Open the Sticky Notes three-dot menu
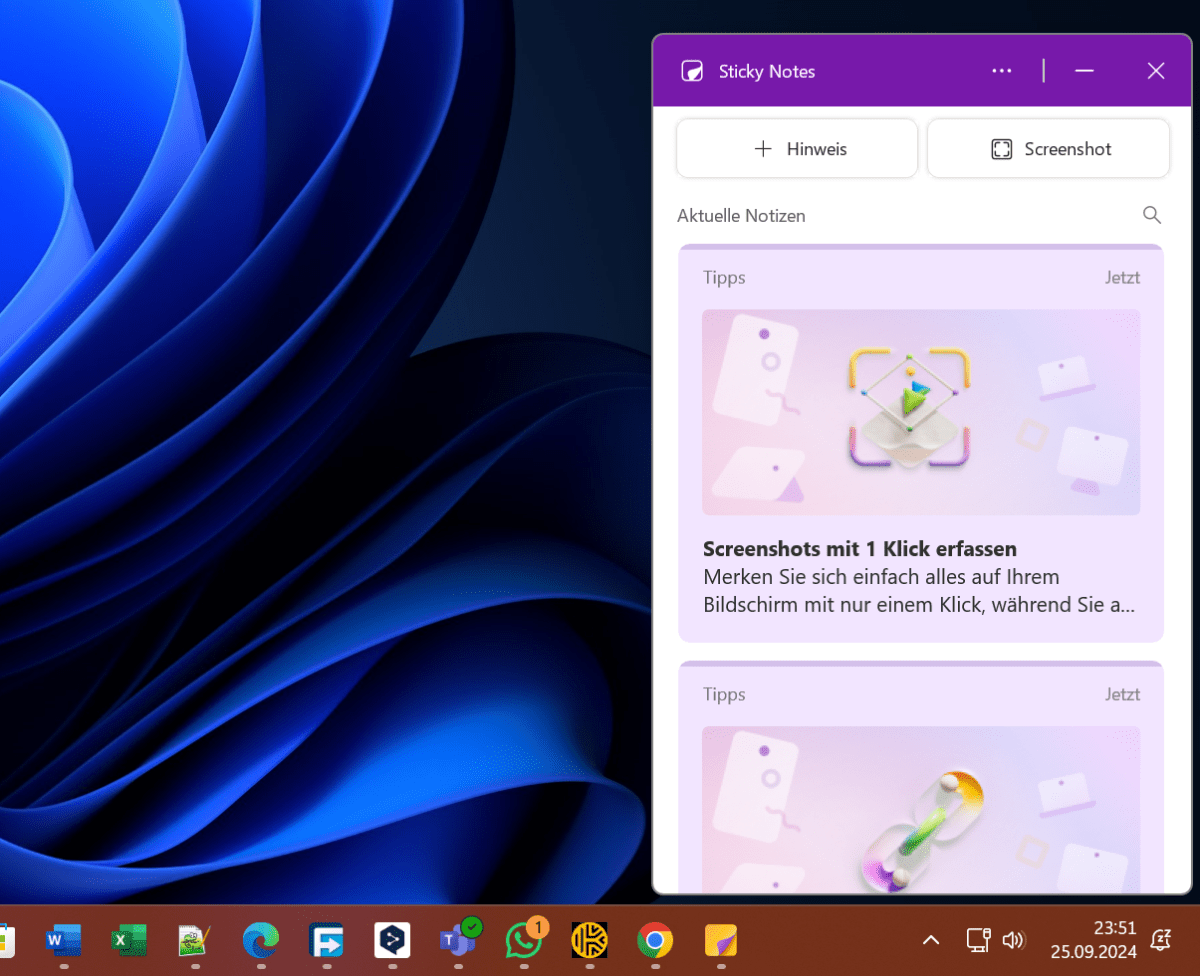Image resolution: width=1200 pixels, height=976 pixels. pos(1001,71)
